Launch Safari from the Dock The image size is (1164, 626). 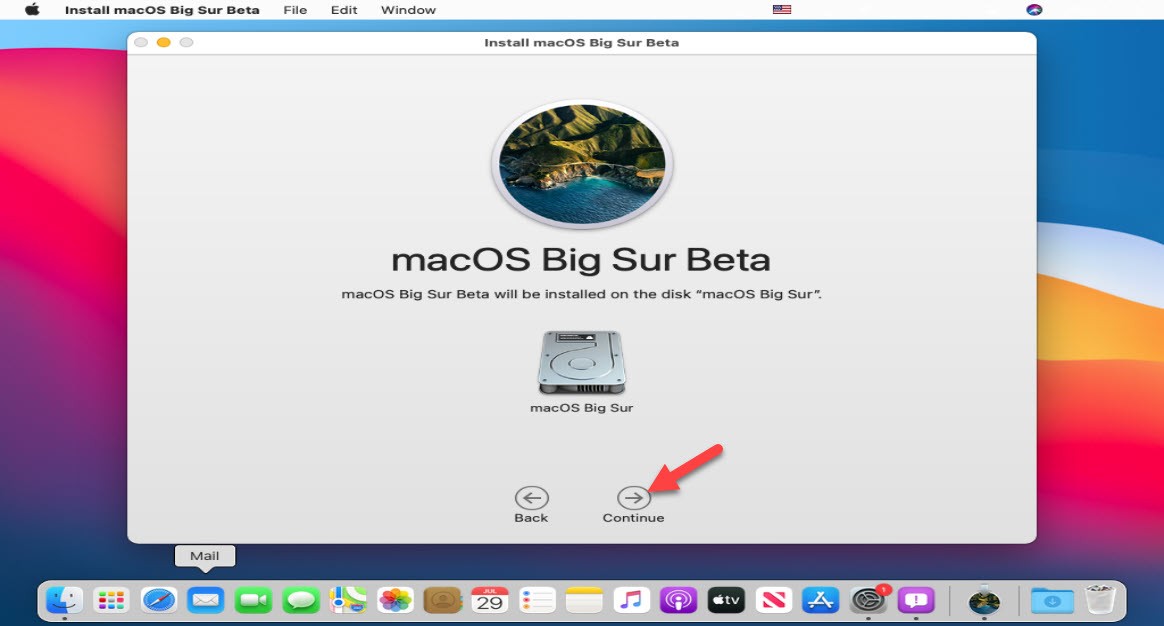159,600
